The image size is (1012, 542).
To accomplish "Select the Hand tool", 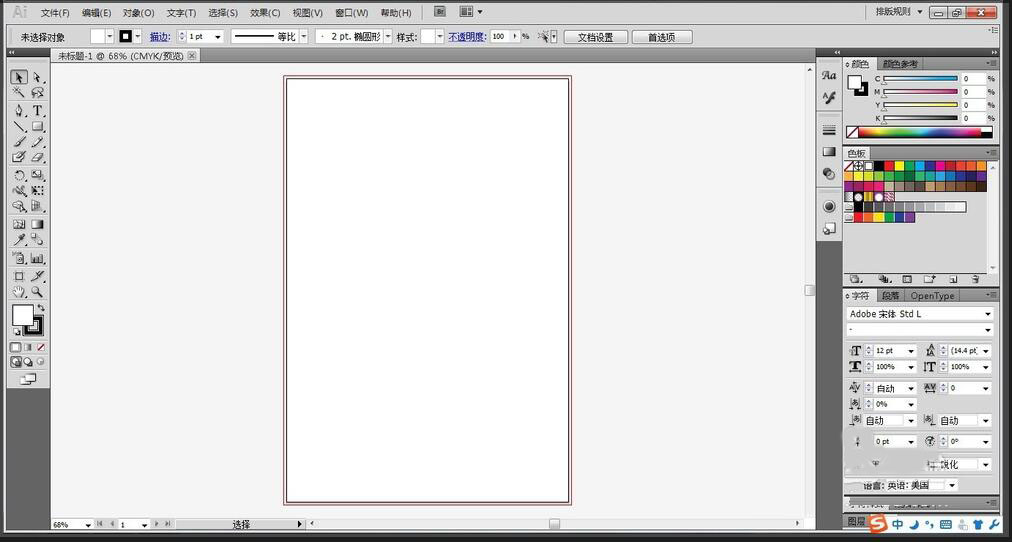I will click(x=19, y=292).
